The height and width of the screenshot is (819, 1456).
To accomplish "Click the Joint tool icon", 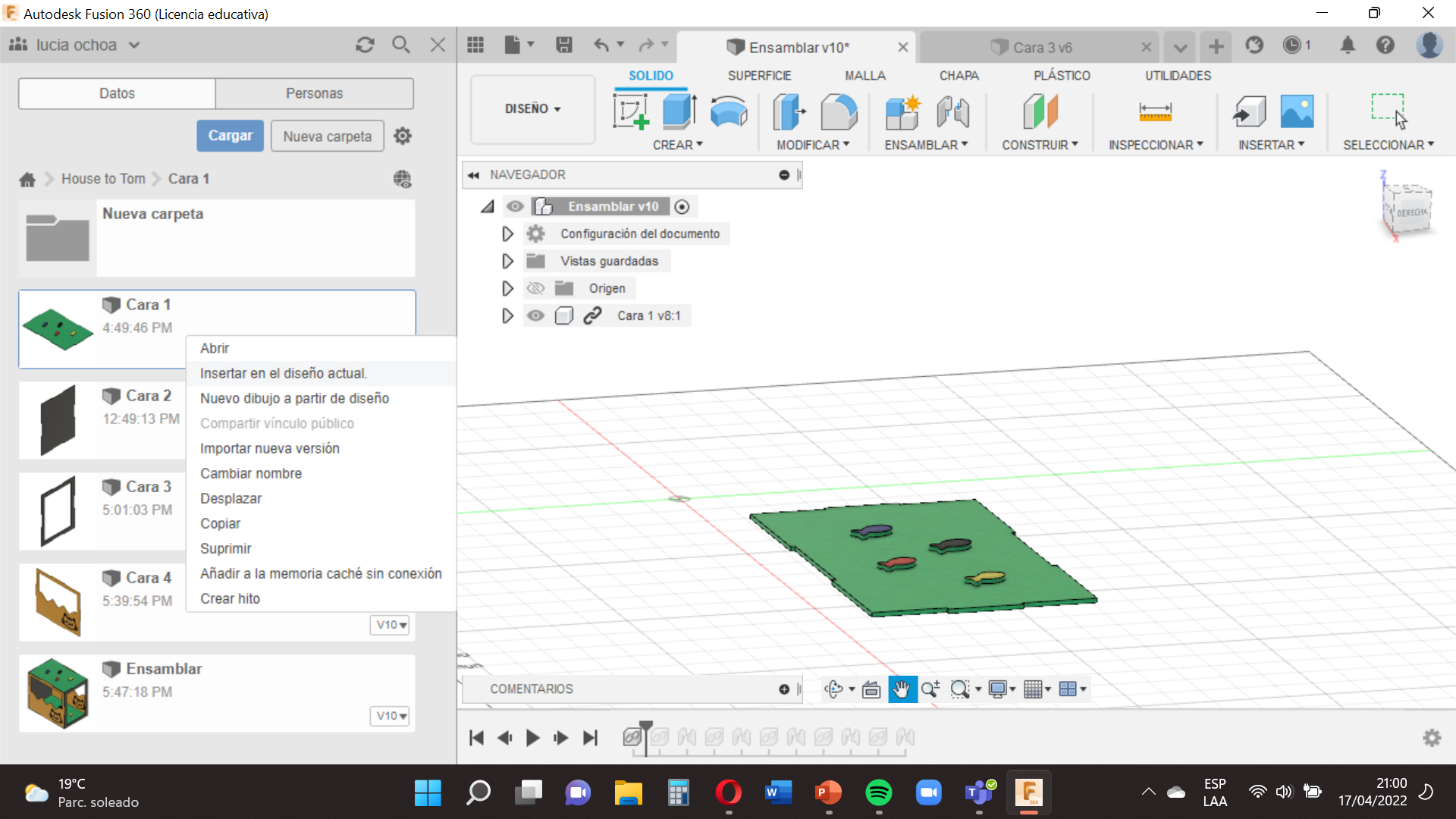I will click(x=952, y=111).
